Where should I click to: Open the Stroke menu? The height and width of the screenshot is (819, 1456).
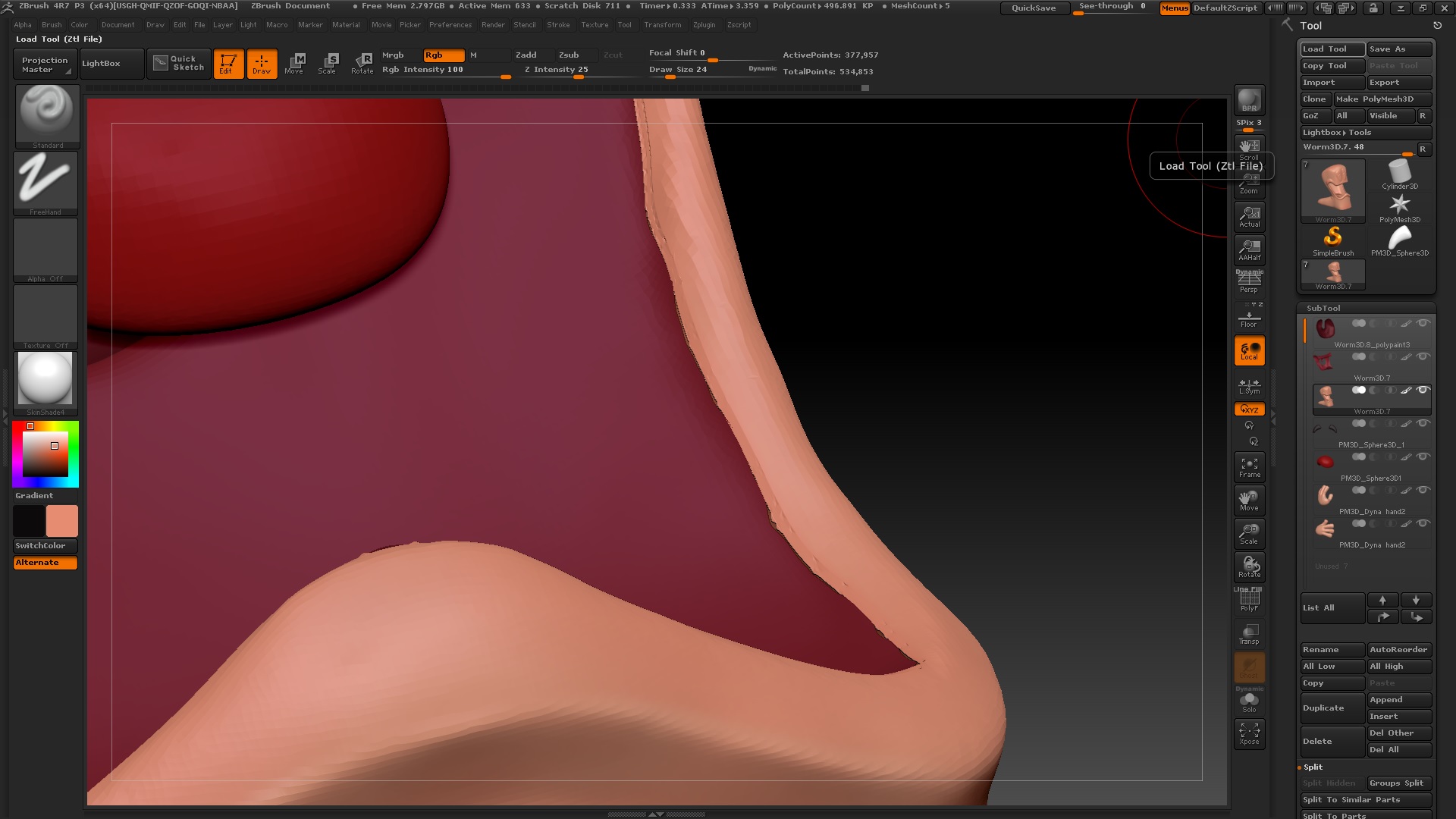click(x=558, y=25)
